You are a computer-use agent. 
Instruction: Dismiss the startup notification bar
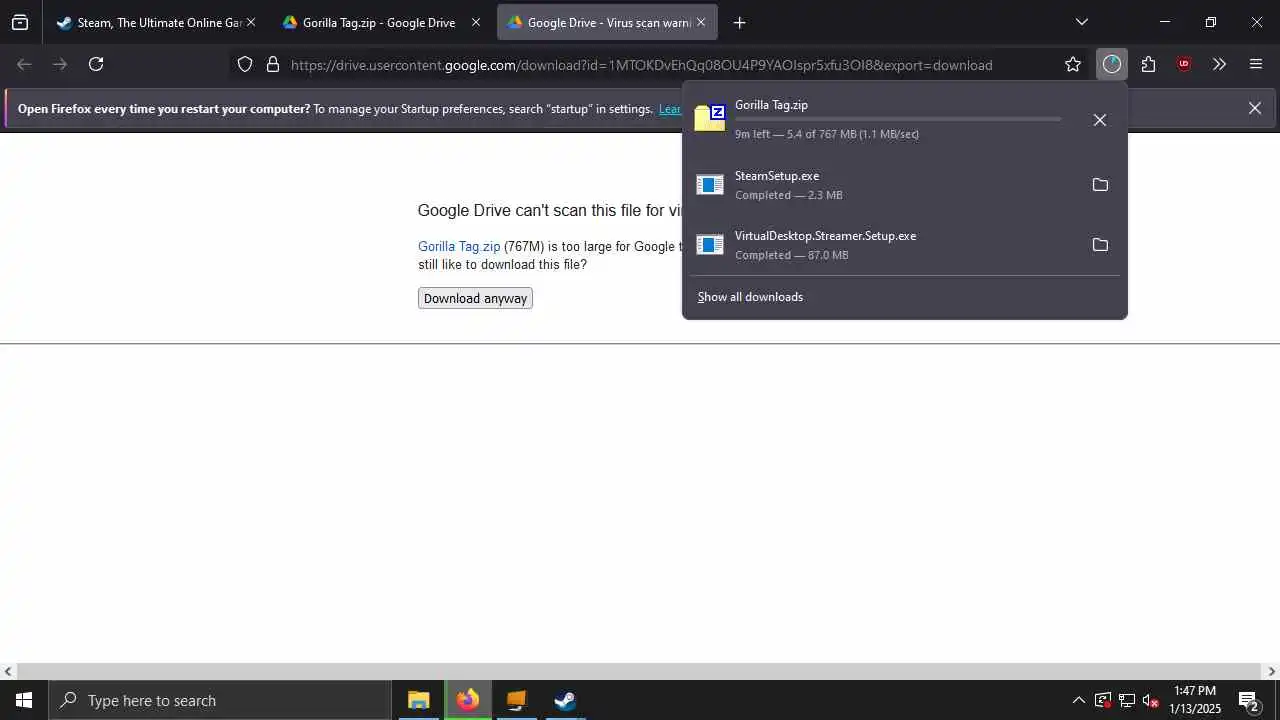[x=1254, y=108]
